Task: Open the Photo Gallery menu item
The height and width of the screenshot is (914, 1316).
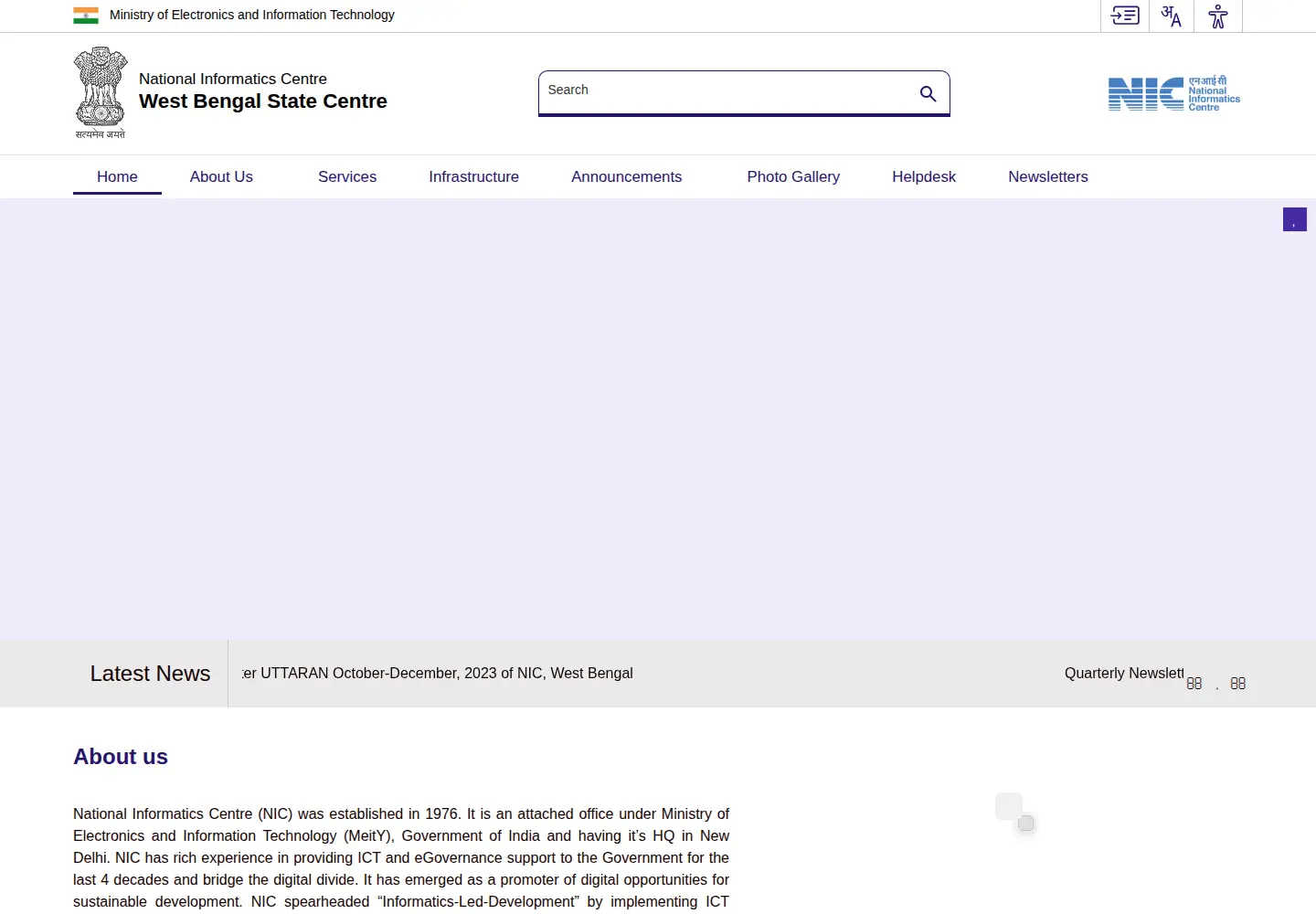Action: pos(793,176)
